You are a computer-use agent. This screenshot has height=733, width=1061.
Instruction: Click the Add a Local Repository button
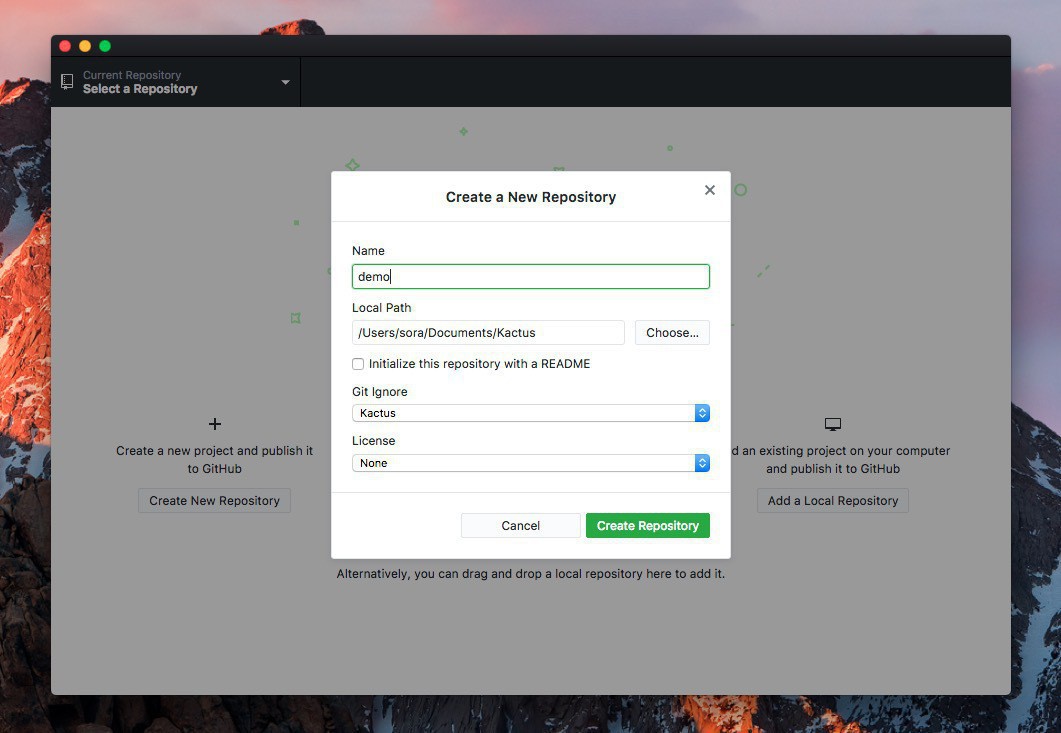point(832,501)
